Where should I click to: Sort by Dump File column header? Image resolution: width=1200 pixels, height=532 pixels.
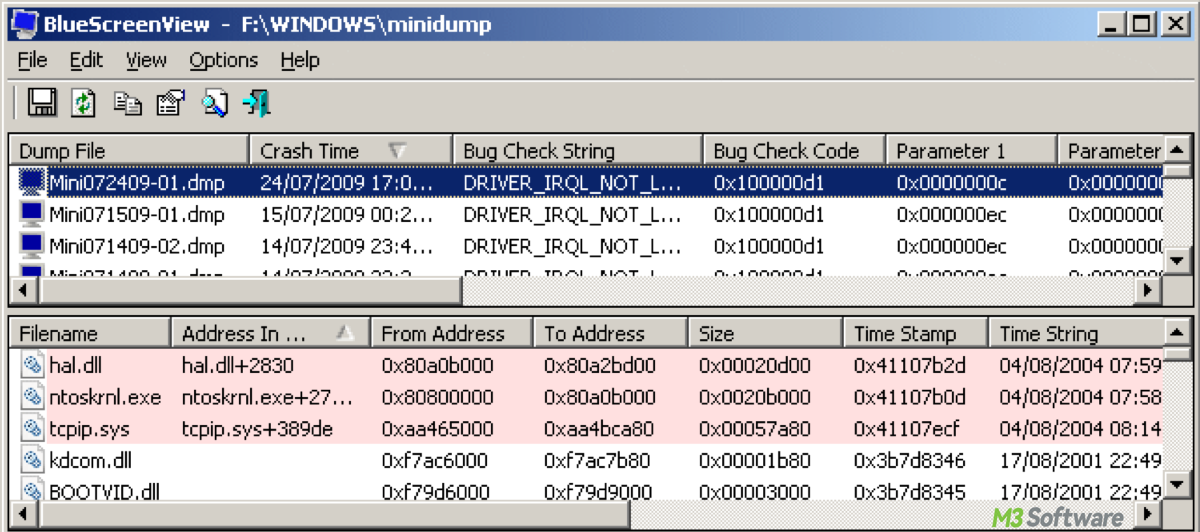coord(129,151)
